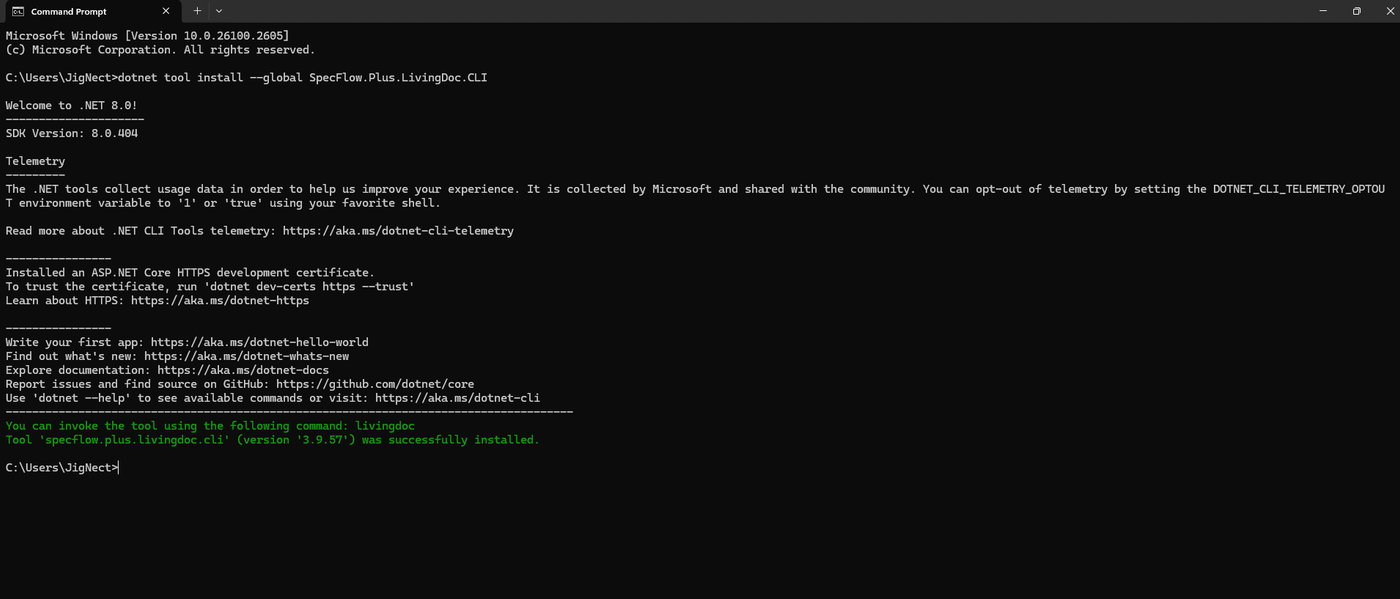This screenshot has height=599, width=1400.
Task: Click the 'Microsoft Windows [Version 10.0.26100.2605]' line
Action: (147, 36)
